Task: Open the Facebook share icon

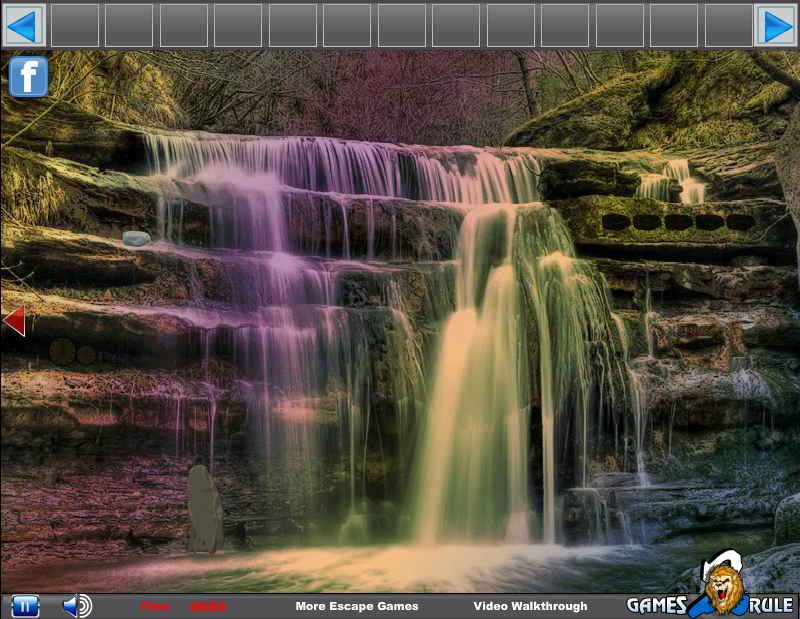Action: [x=29, y=77]
